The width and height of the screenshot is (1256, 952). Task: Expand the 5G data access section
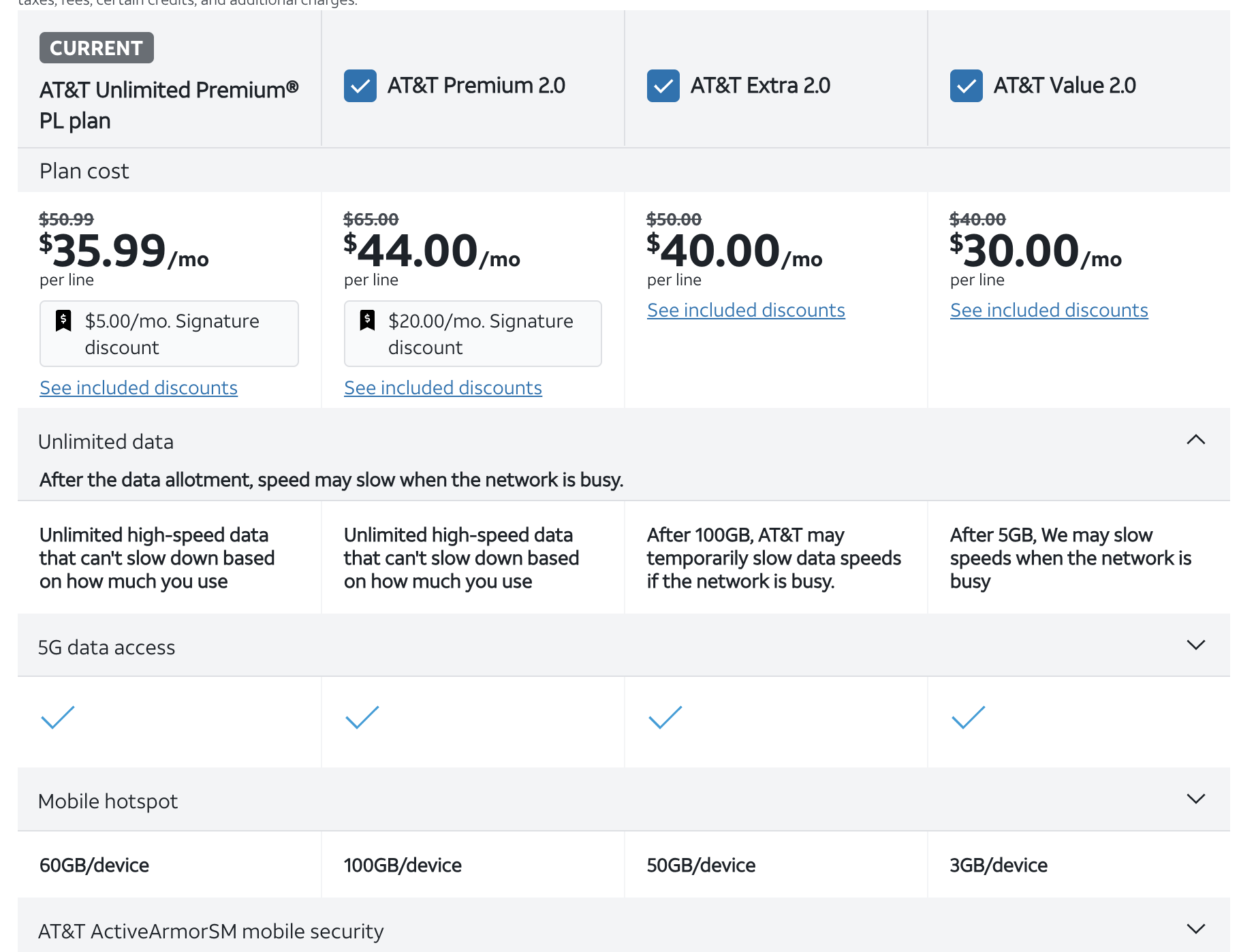(x=1195, y=645)
